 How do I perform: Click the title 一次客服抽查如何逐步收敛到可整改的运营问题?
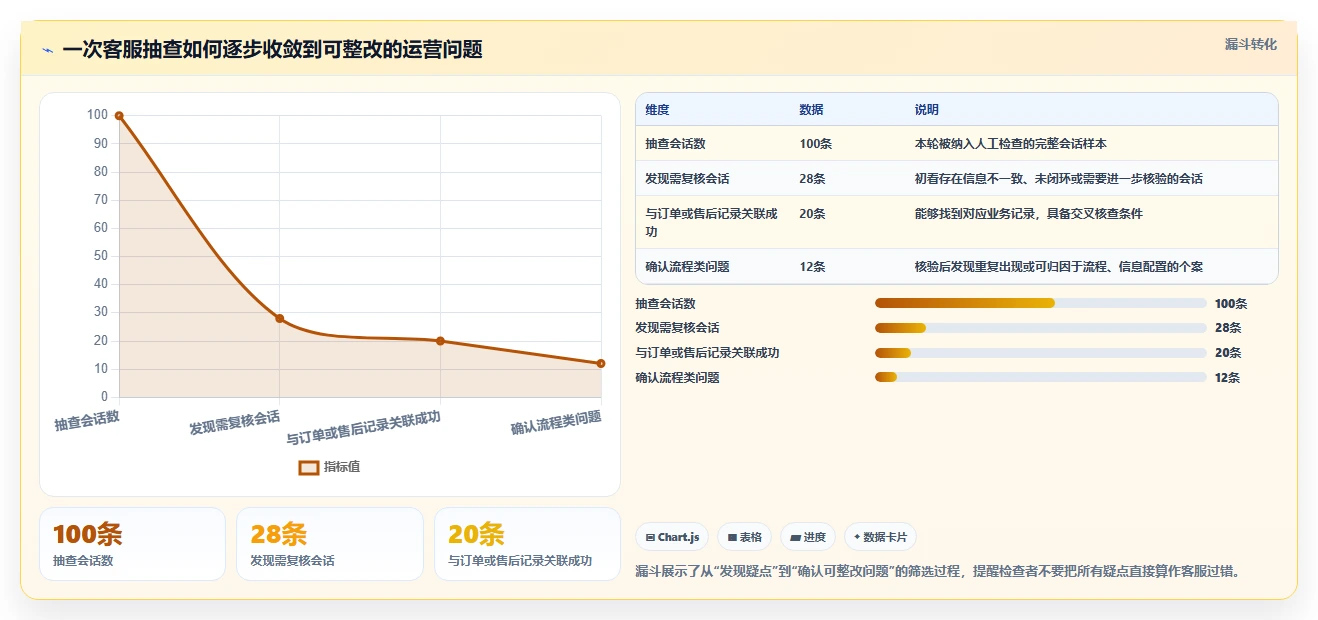[x=272, y=50]
